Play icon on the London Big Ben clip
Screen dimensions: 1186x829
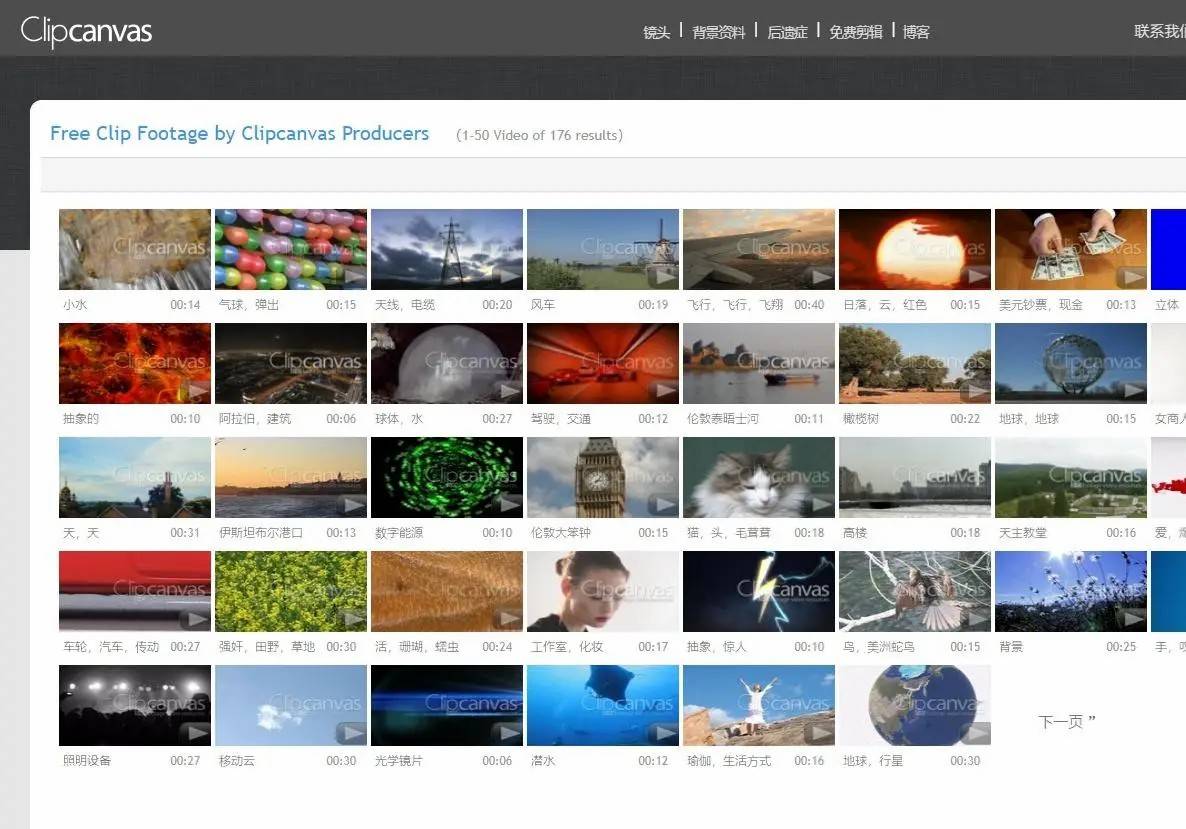[665, 505]
